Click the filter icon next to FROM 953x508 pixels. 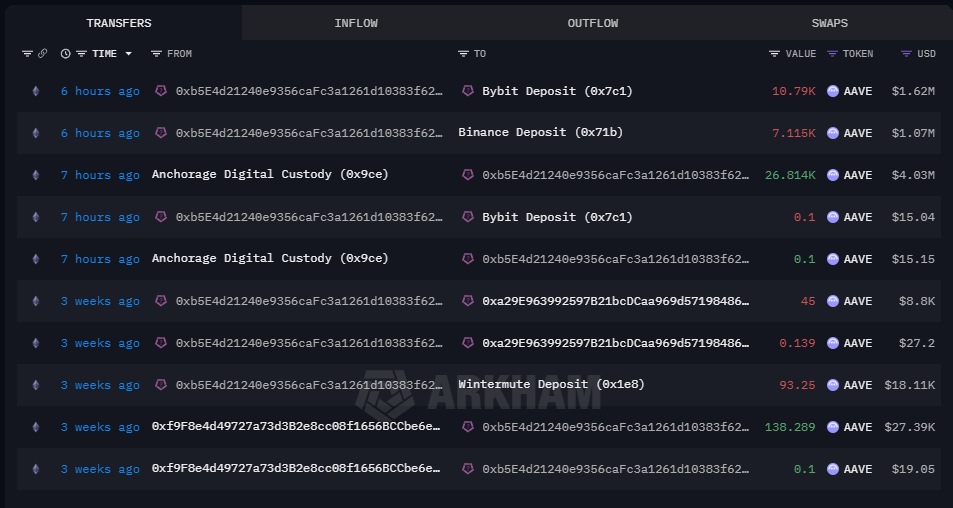coord(156,54)
